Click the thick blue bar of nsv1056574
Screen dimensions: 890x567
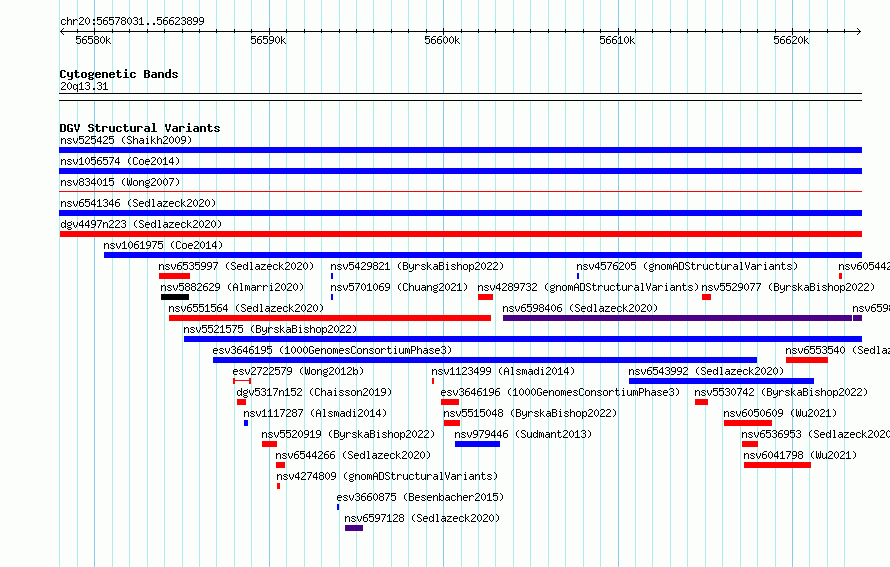coord(460,171)
